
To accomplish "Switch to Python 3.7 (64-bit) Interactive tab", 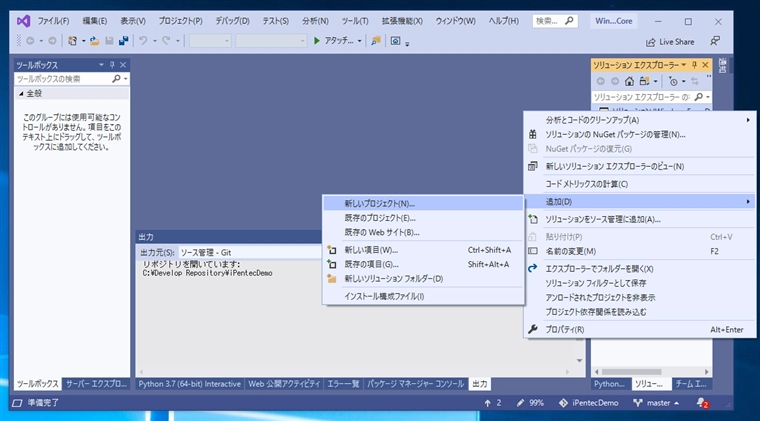I will coord(190,384).
